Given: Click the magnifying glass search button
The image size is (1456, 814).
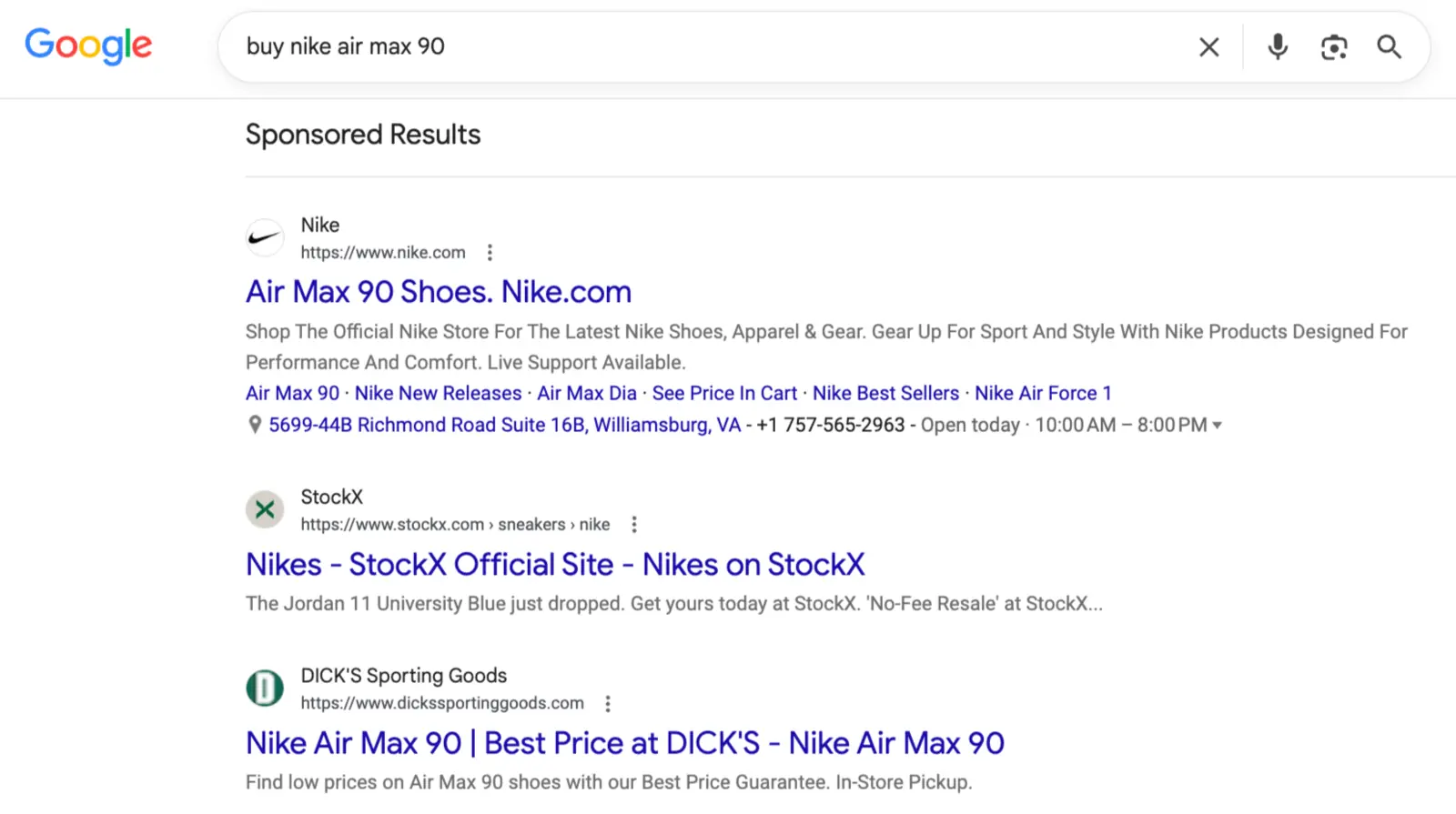Looking at the screenshot, I should tap(1389, 46).
